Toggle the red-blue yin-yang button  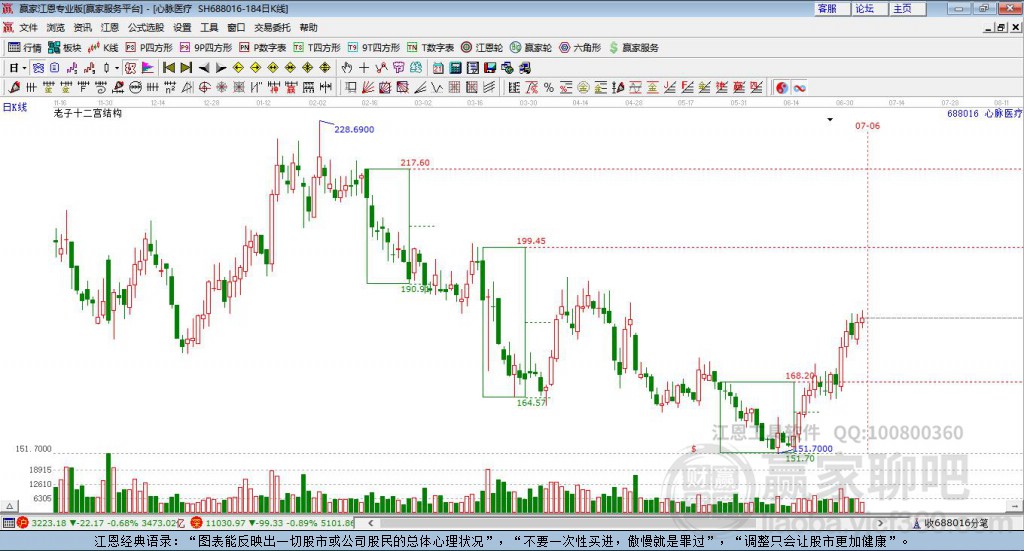point(782,87)
